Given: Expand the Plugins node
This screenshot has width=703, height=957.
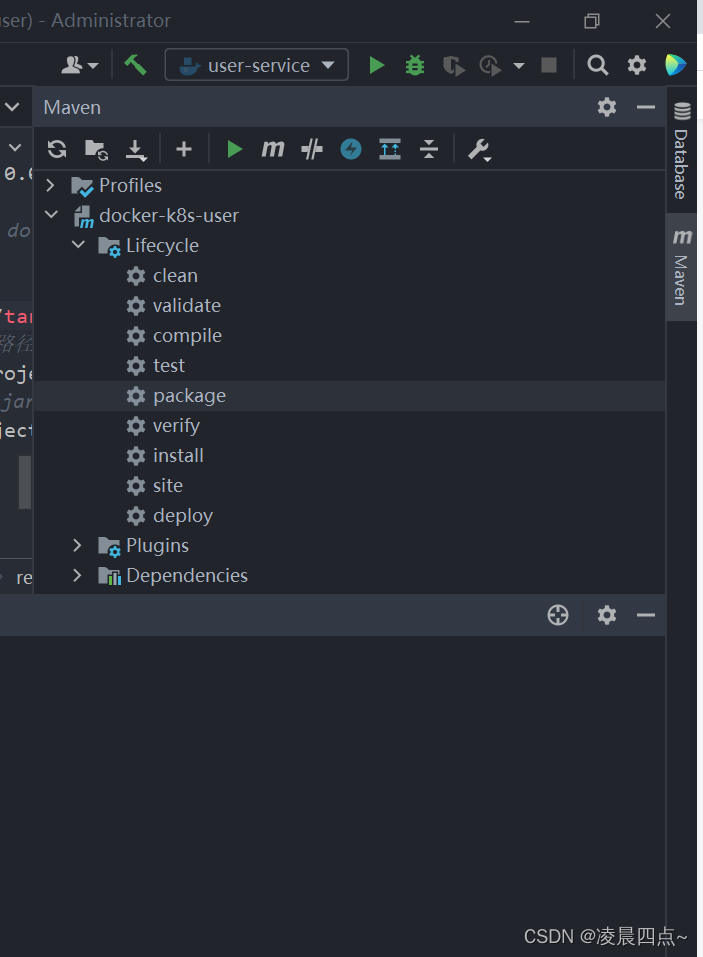Looking at the screenshot, I should 78,545.
